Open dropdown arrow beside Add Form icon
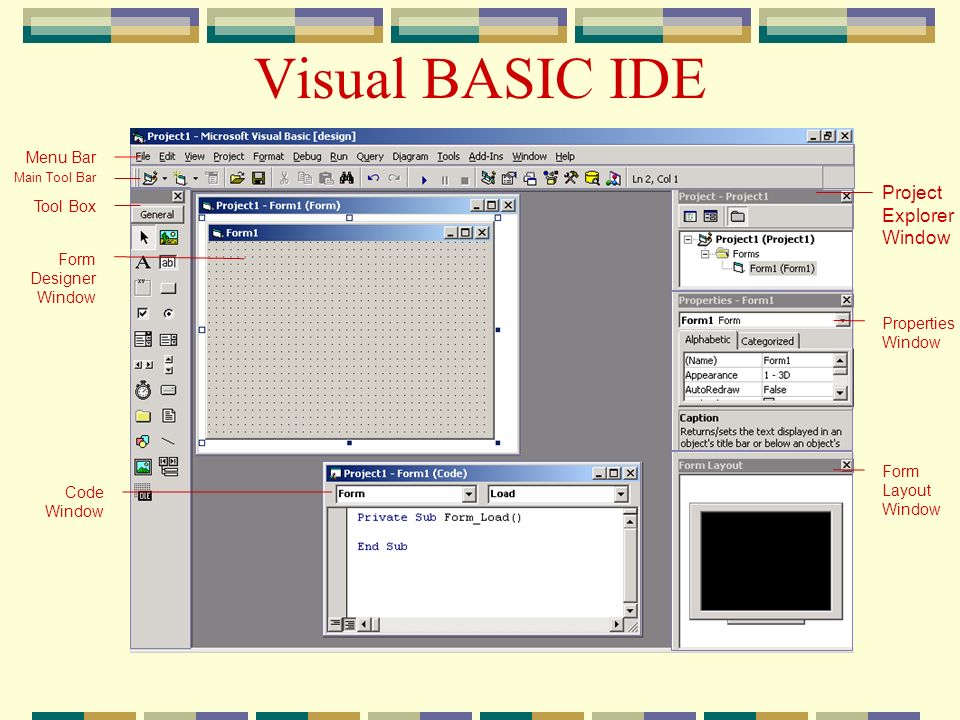 point(195,179)
